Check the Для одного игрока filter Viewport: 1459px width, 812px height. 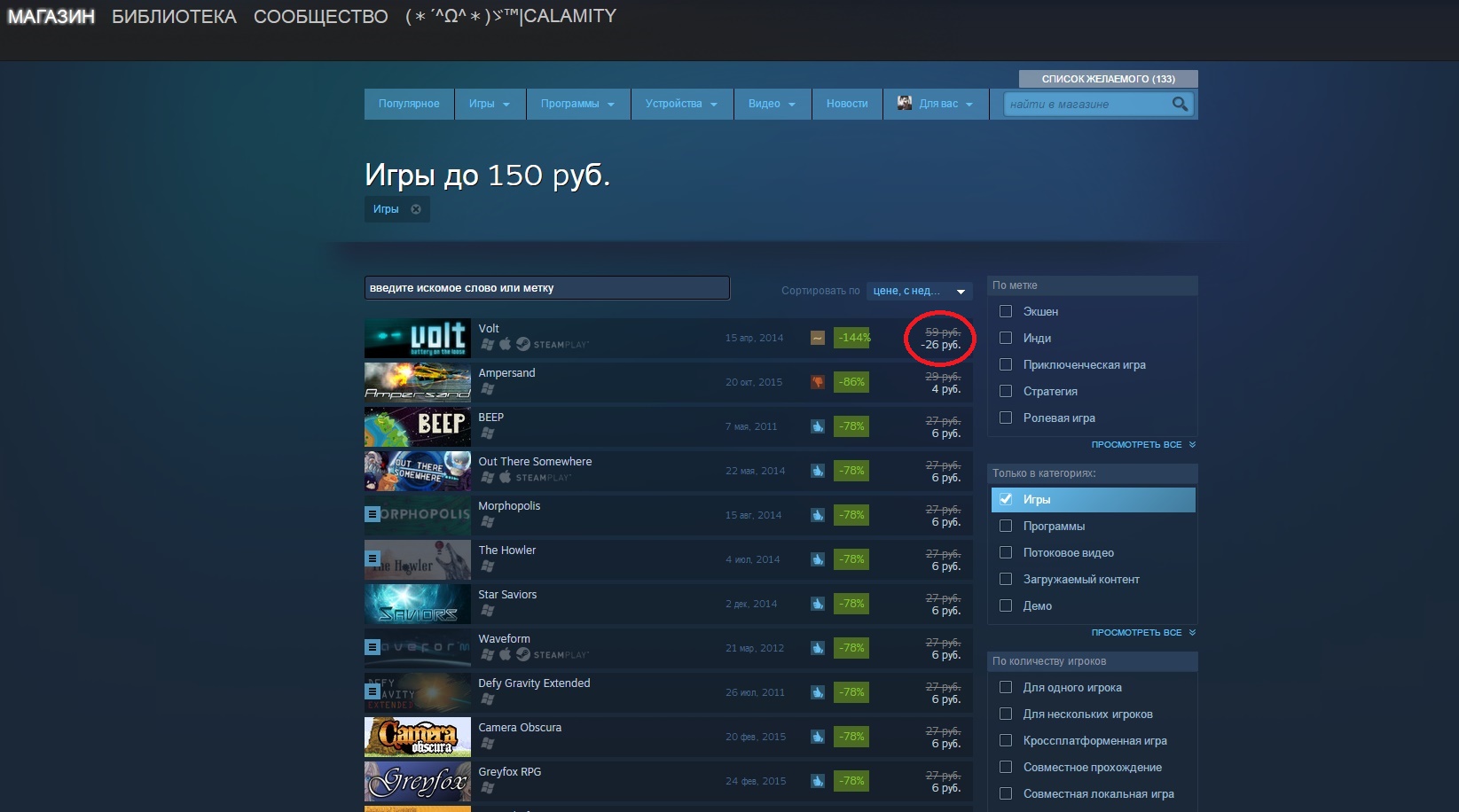pyautogui.click(x=1006, y=687)
